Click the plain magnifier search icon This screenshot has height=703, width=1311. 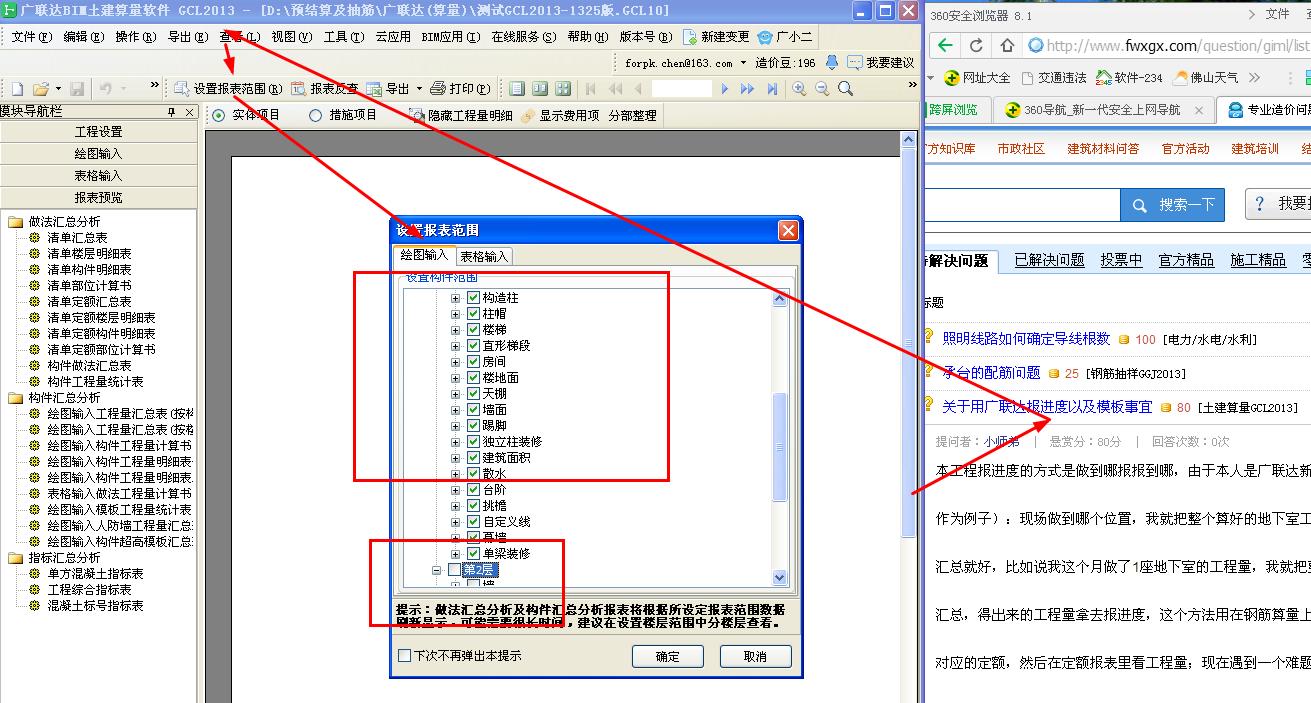pyautogui.click(x=846, y=89)
